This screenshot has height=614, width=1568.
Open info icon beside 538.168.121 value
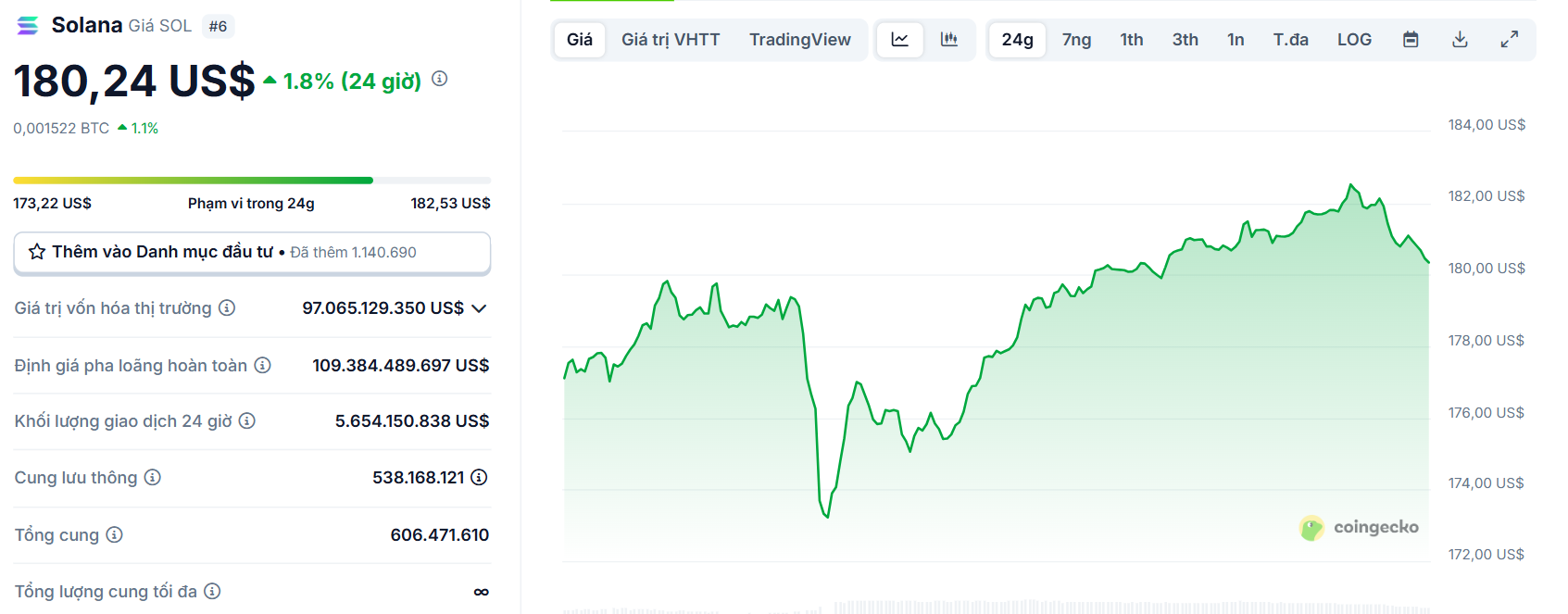click(479, 477)
